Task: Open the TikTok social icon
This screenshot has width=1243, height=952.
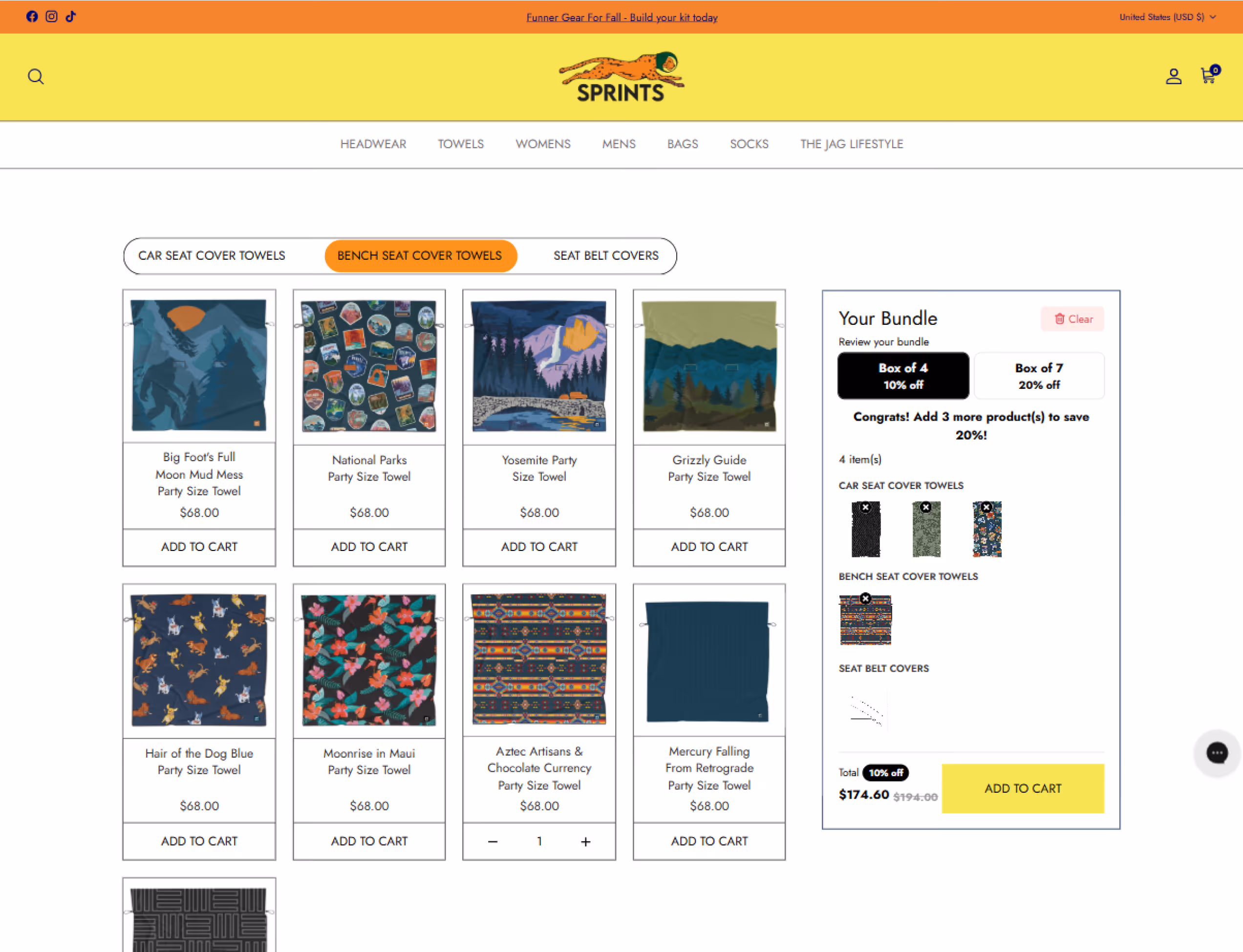Action: point(70,17)
